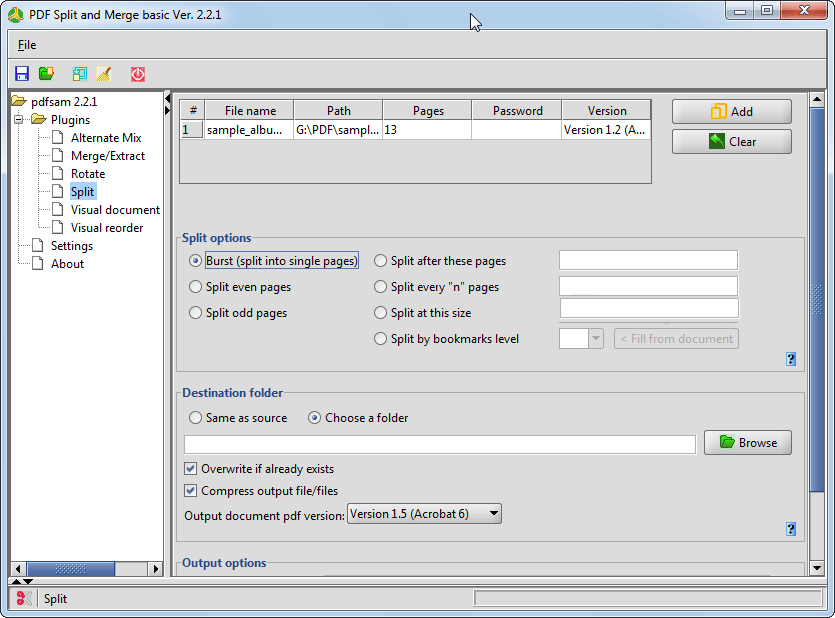Open the File menu
Image resolution: width=835 pixels, height=618 pixels.
[27, 45]
